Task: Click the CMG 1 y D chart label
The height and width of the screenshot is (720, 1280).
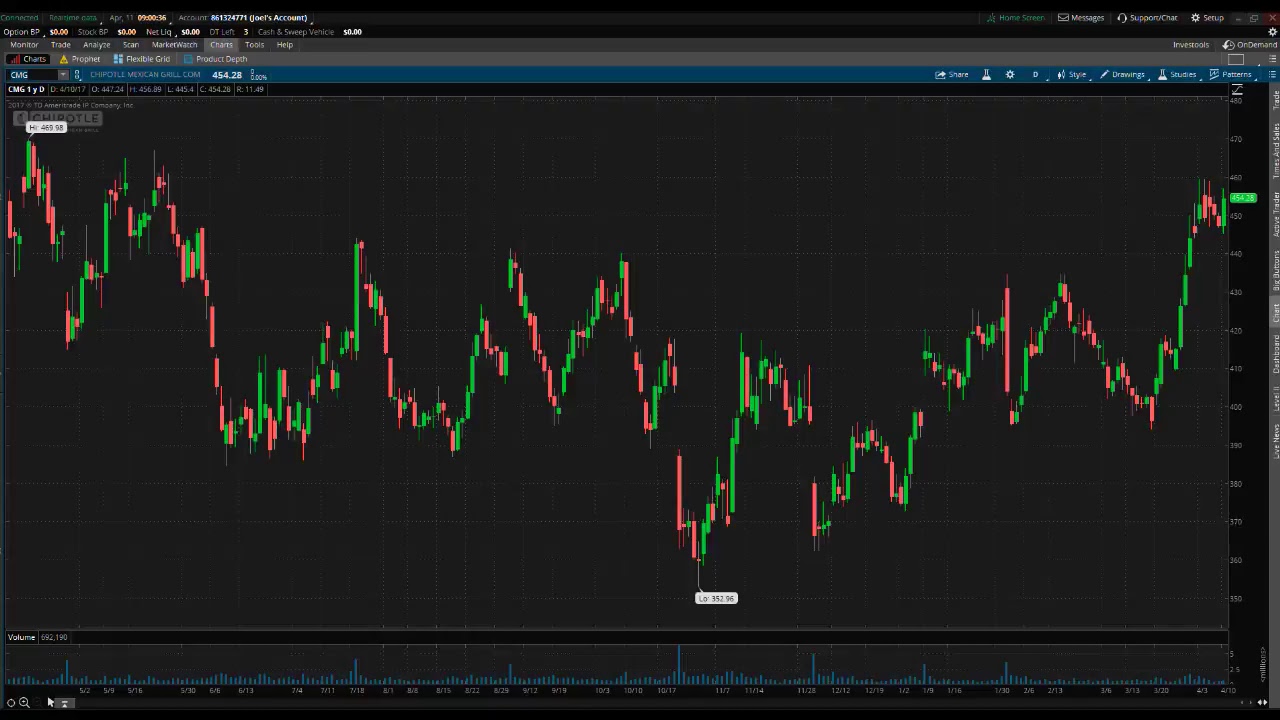Action: coord(26,90)
